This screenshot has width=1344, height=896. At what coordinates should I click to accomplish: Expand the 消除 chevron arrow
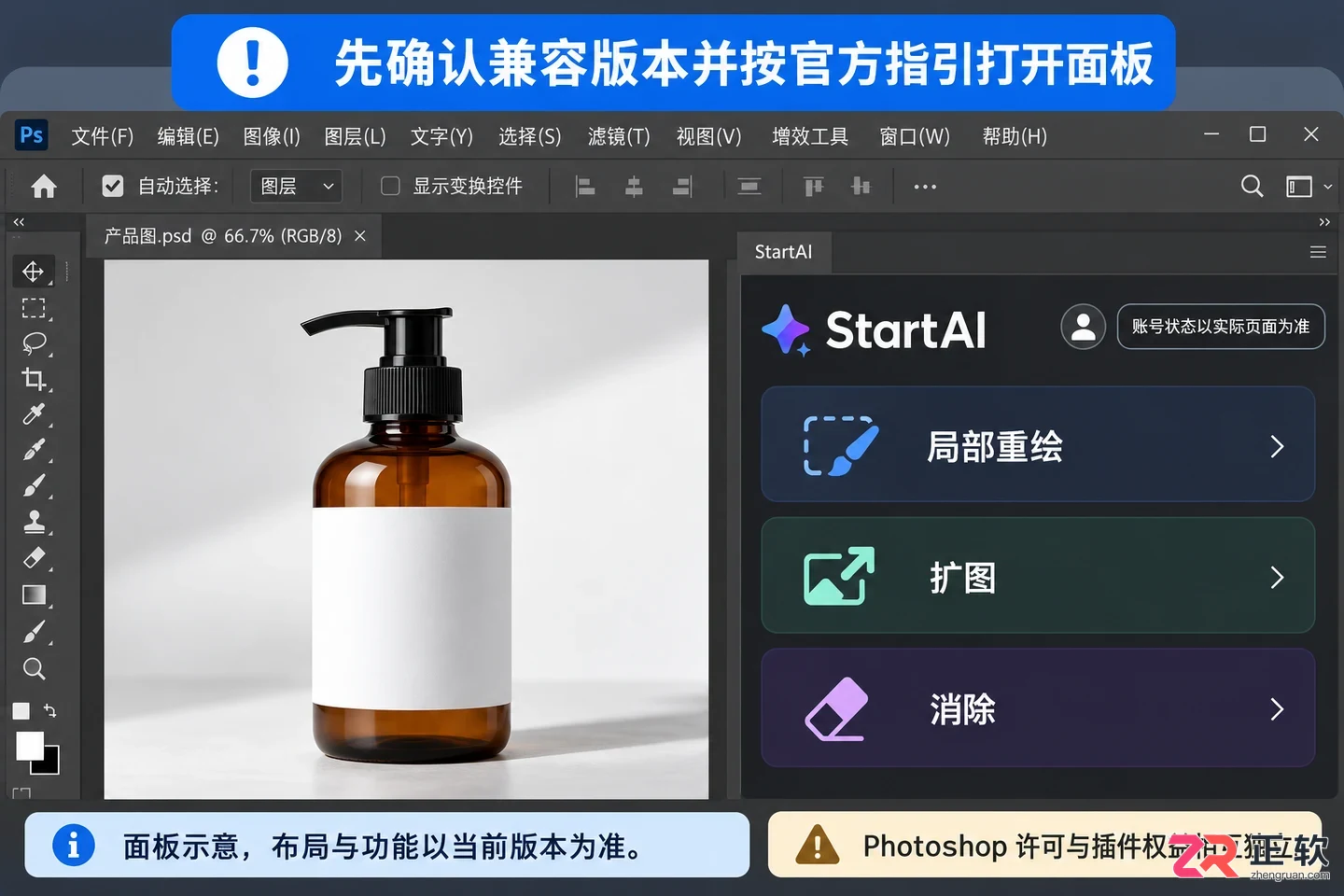pyautogui.click(x=1278, y=709)
